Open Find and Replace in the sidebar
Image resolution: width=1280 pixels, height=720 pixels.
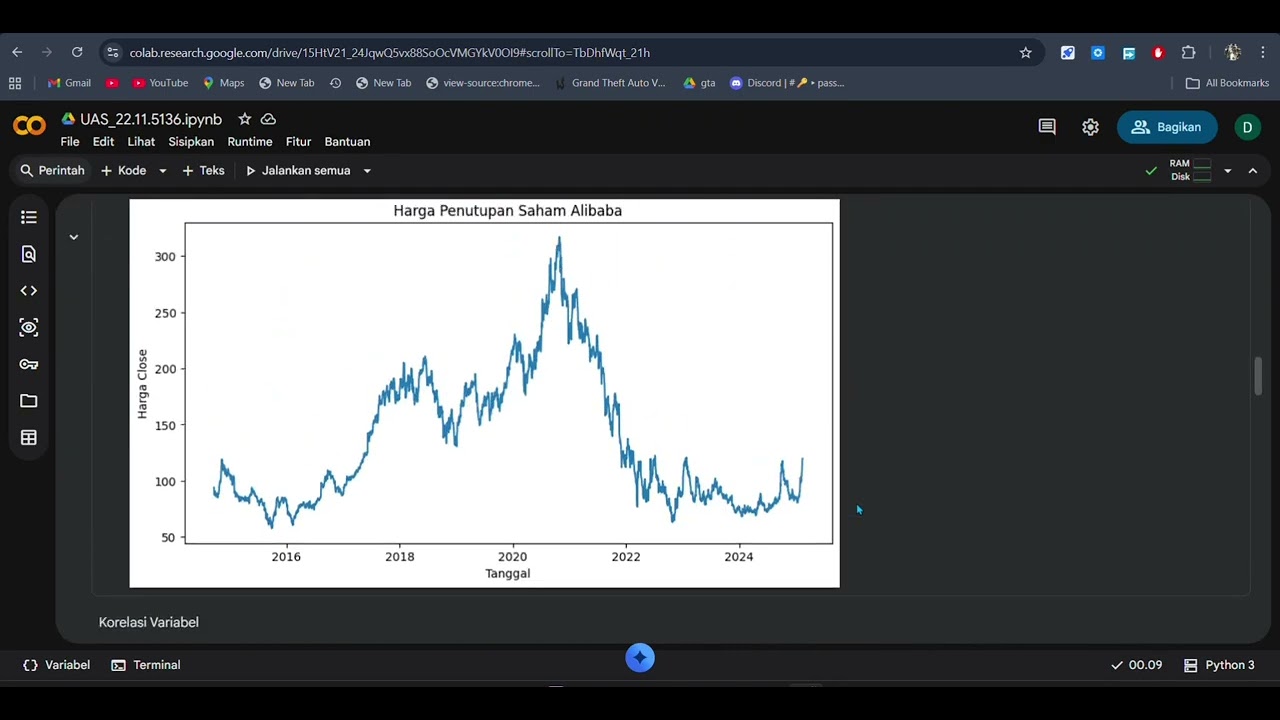click(29, 254)
